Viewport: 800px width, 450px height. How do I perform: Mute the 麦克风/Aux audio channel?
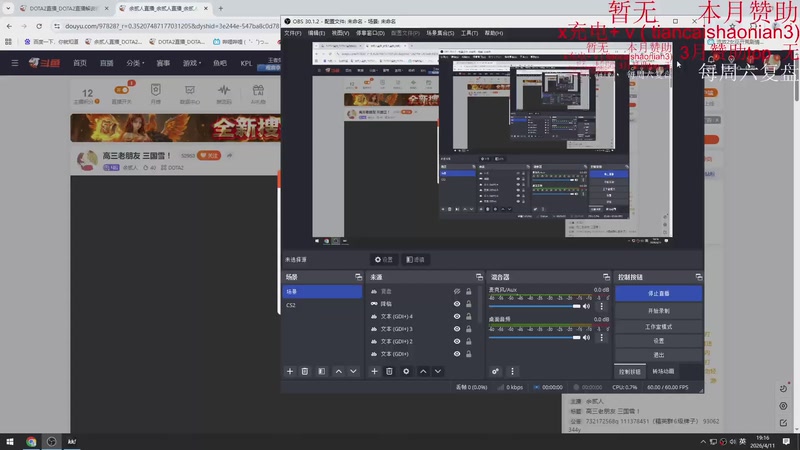click(586, 306)
